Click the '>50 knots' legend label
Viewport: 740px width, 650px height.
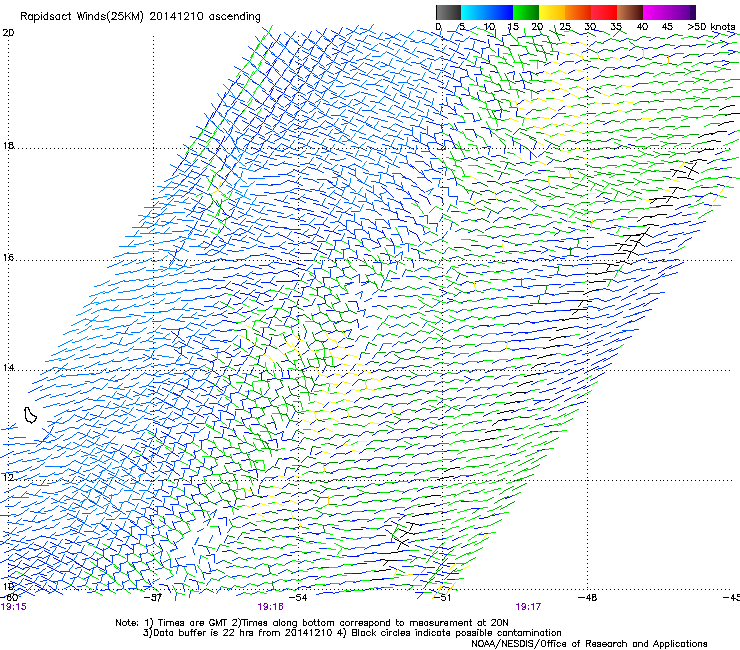(x=711, y=27)
